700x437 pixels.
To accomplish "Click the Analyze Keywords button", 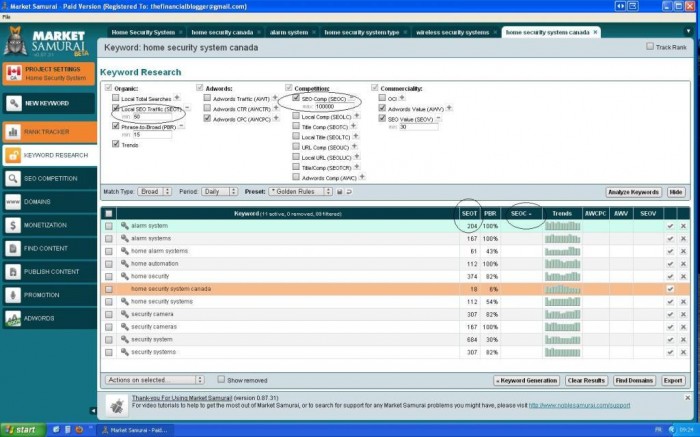I will (x=633, y=192).
